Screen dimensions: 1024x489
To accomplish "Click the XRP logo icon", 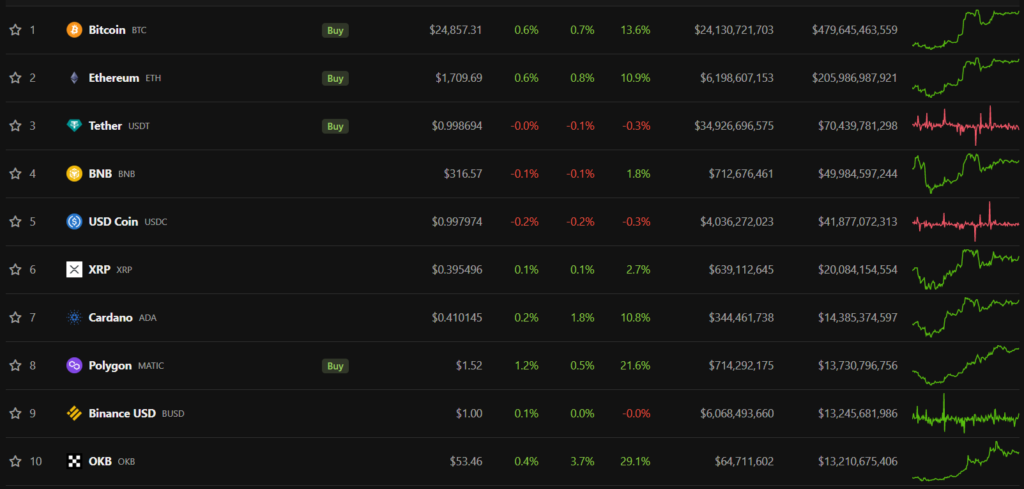I will point(74,270).
